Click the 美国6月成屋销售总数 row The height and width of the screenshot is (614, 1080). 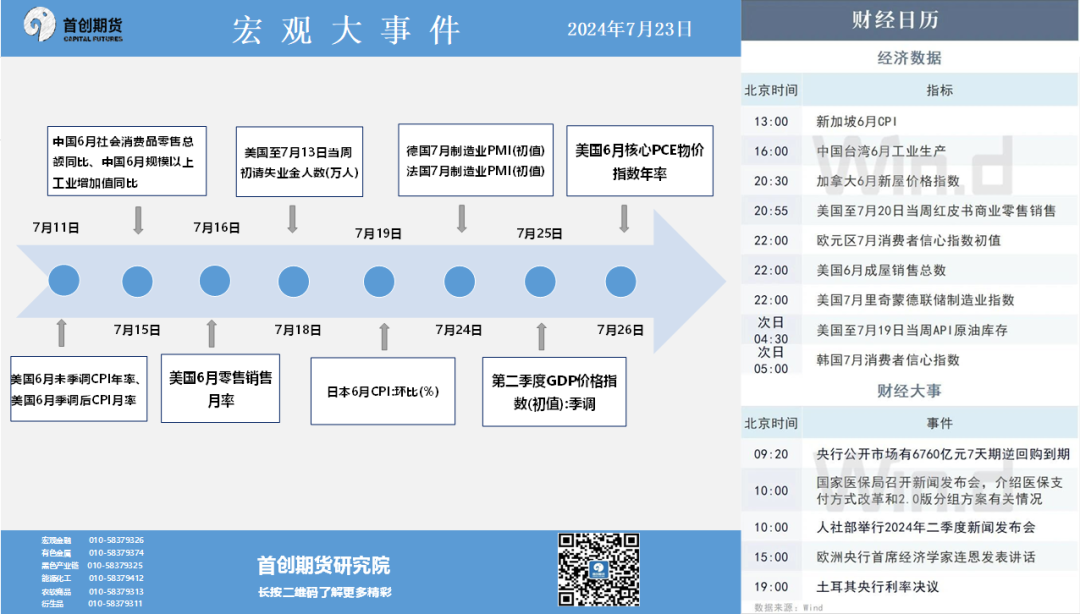910,269
